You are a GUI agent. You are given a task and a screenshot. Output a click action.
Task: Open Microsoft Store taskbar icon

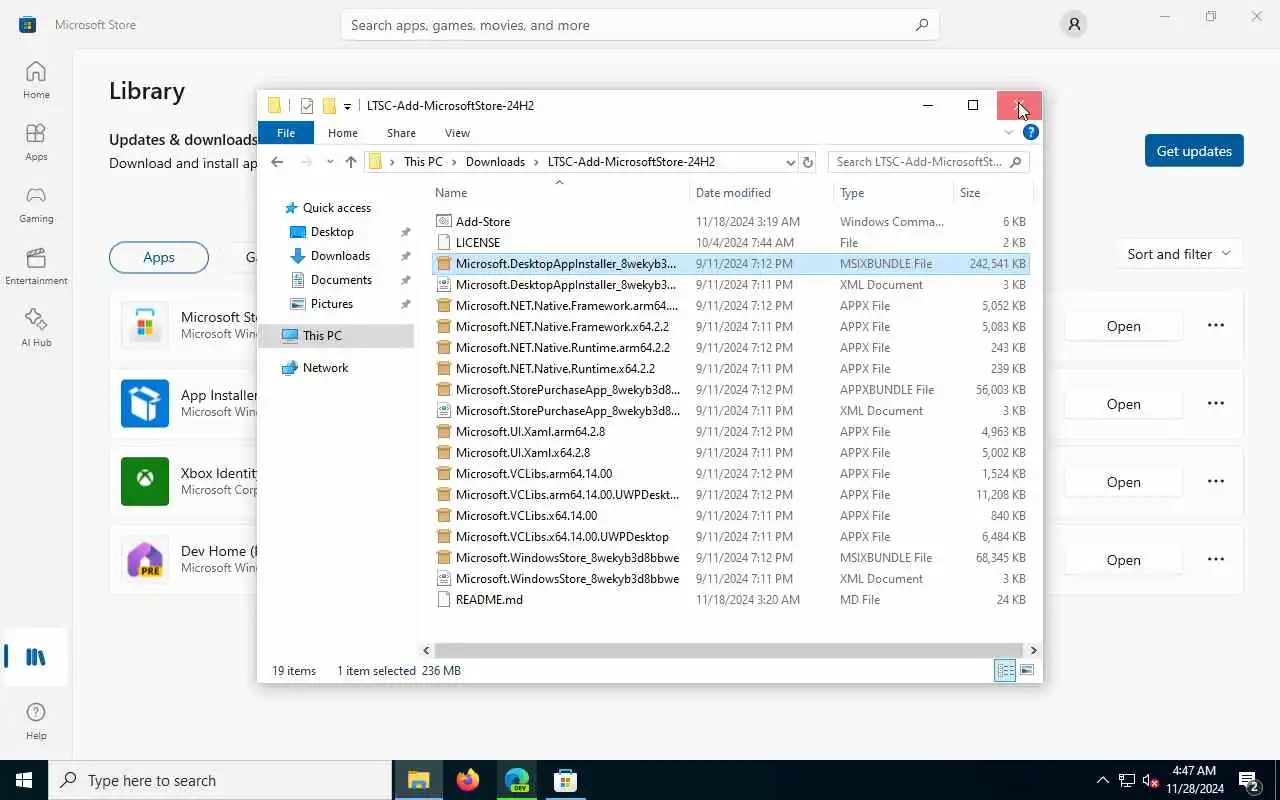(x=565, y=780)
